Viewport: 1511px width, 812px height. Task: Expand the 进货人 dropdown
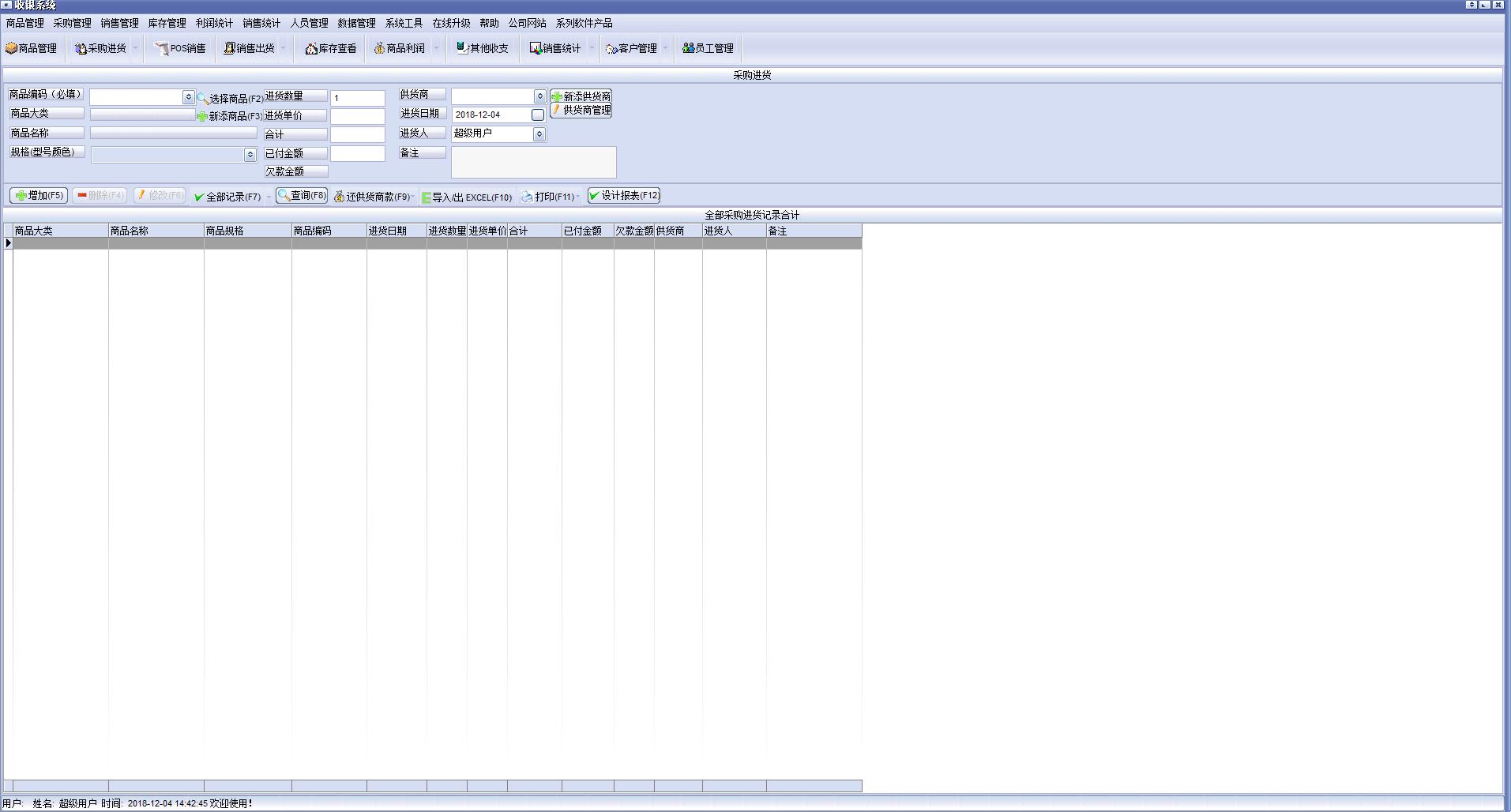(539, 134)
